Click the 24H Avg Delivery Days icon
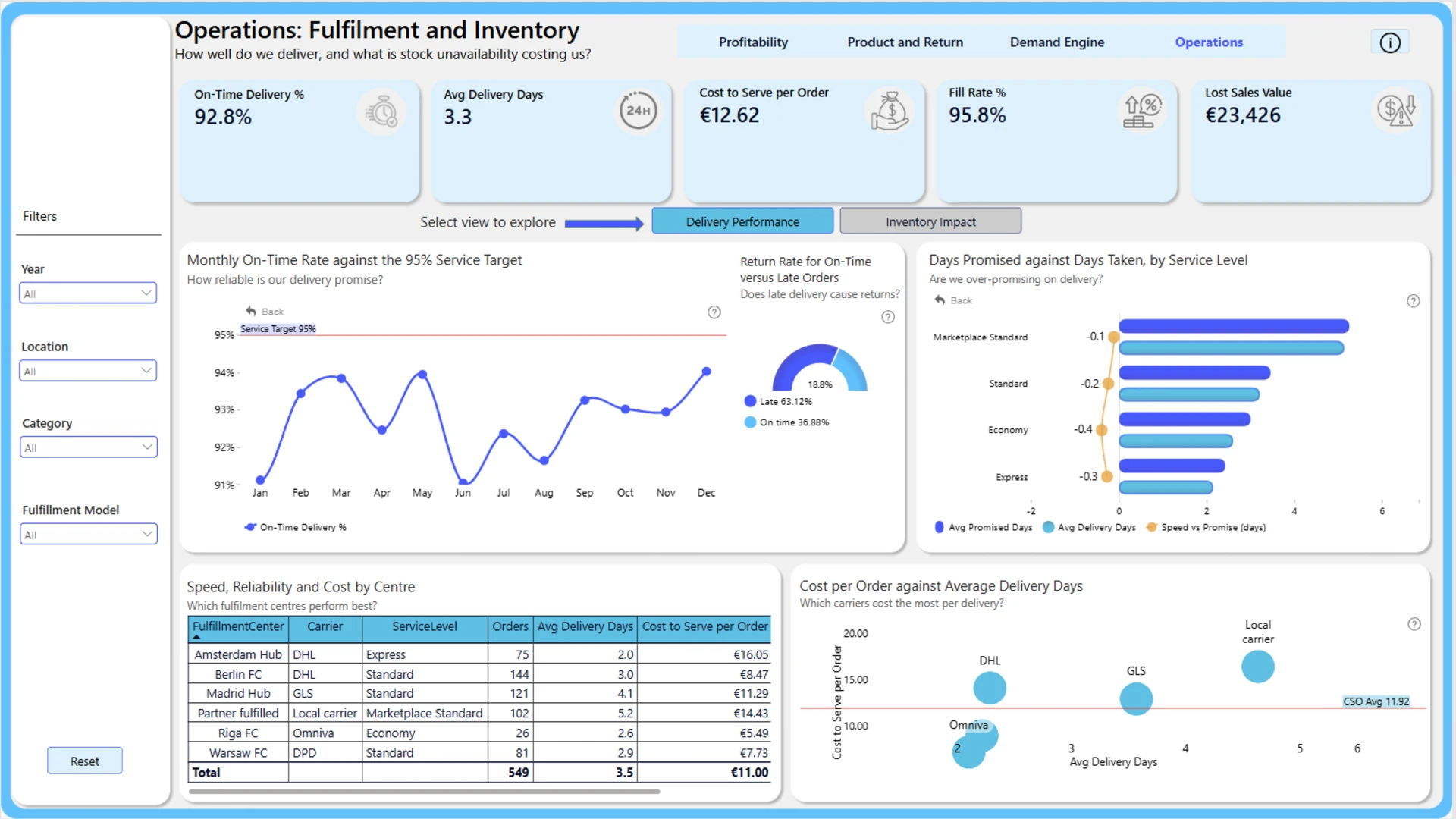 638,111
